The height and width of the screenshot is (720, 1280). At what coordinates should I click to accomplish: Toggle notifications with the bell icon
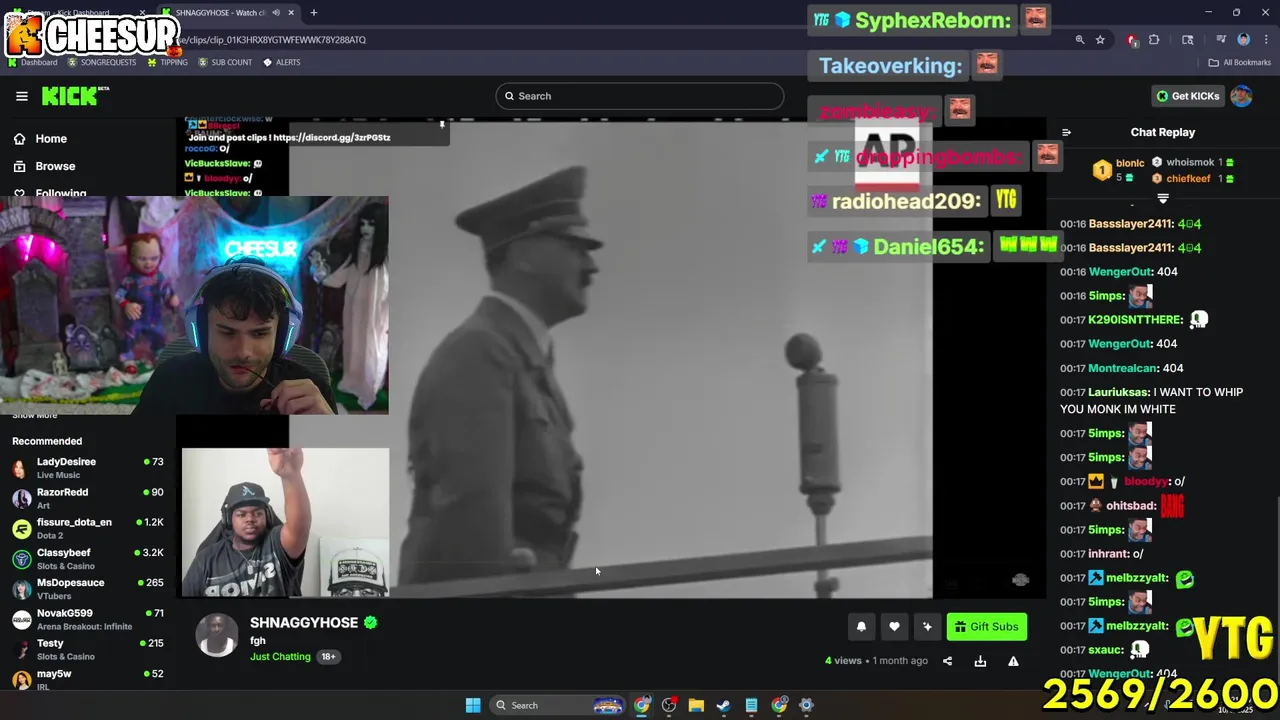point(861,627)
